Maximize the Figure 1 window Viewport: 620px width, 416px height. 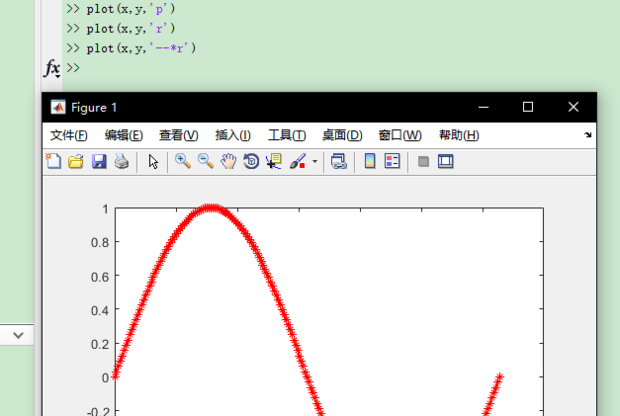(x=528, y=107)
